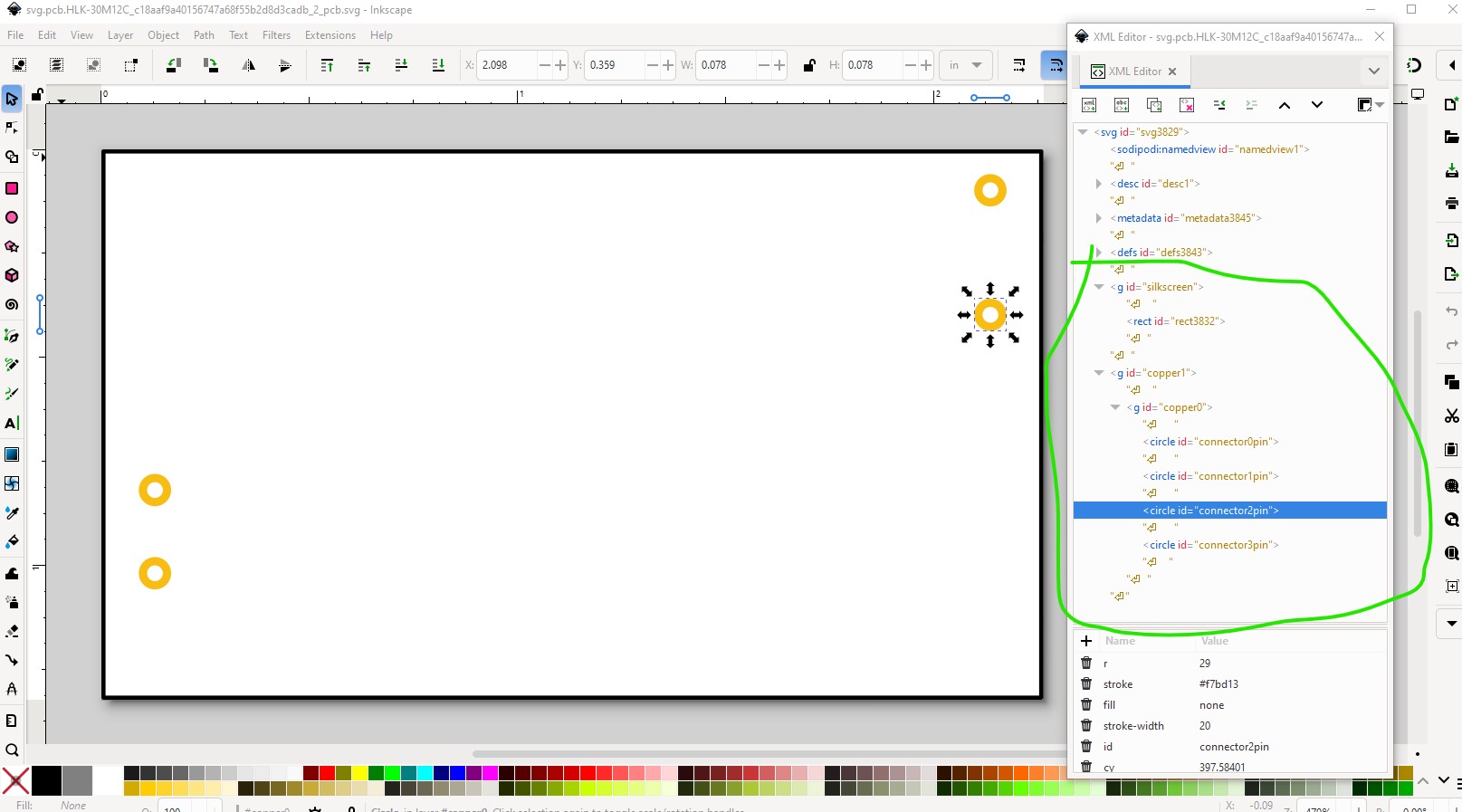Rotate selection 90° counter-clockwise

pyautogui.click(x=174, y=65)
